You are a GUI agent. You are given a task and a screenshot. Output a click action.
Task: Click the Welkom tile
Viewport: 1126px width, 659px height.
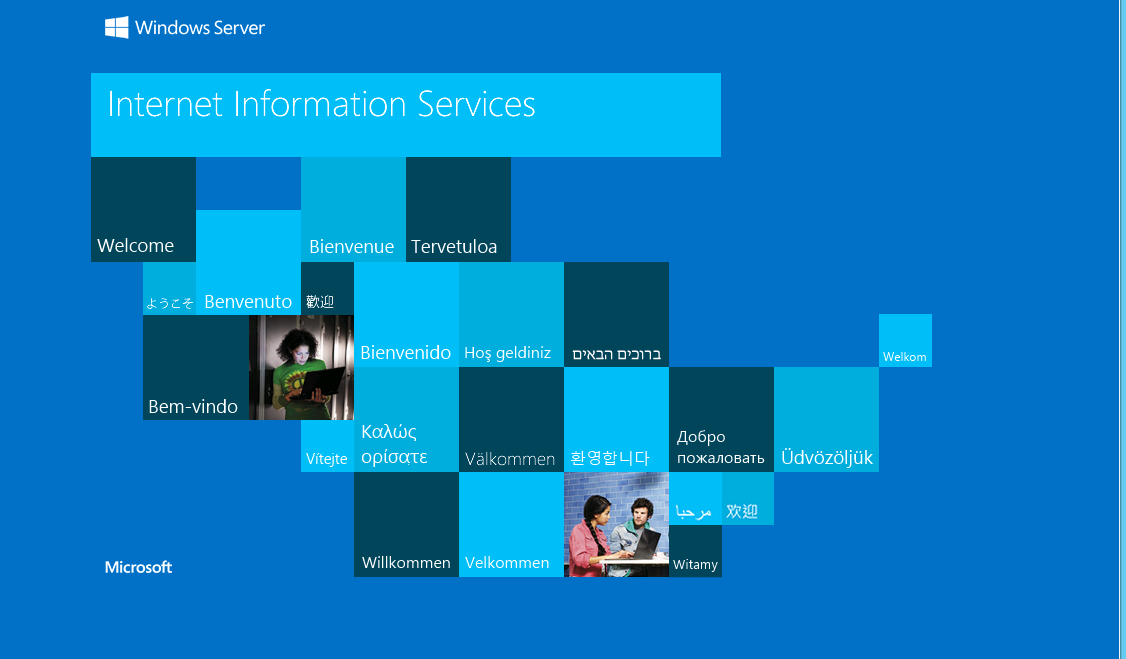[906, 340]
